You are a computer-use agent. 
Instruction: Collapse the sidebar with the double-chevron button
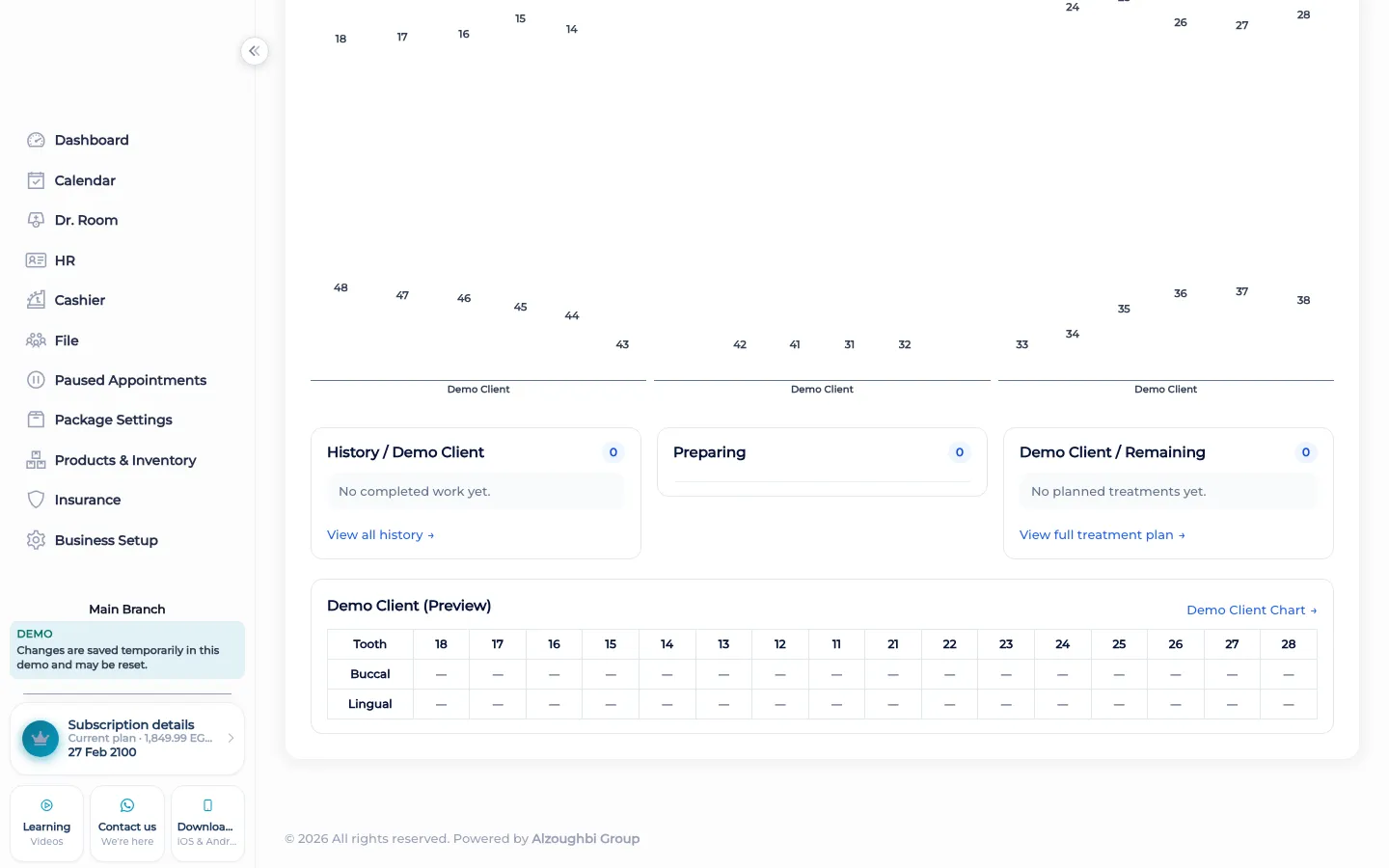pyautogui.click(x=254, y=51)
